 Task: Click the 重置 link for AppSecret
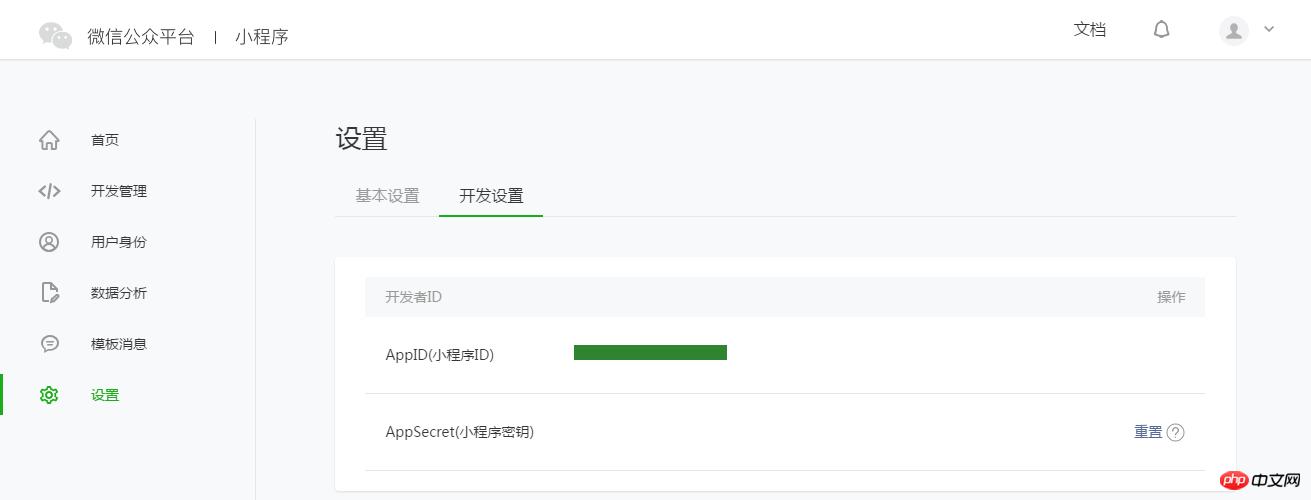[1148, 432]
